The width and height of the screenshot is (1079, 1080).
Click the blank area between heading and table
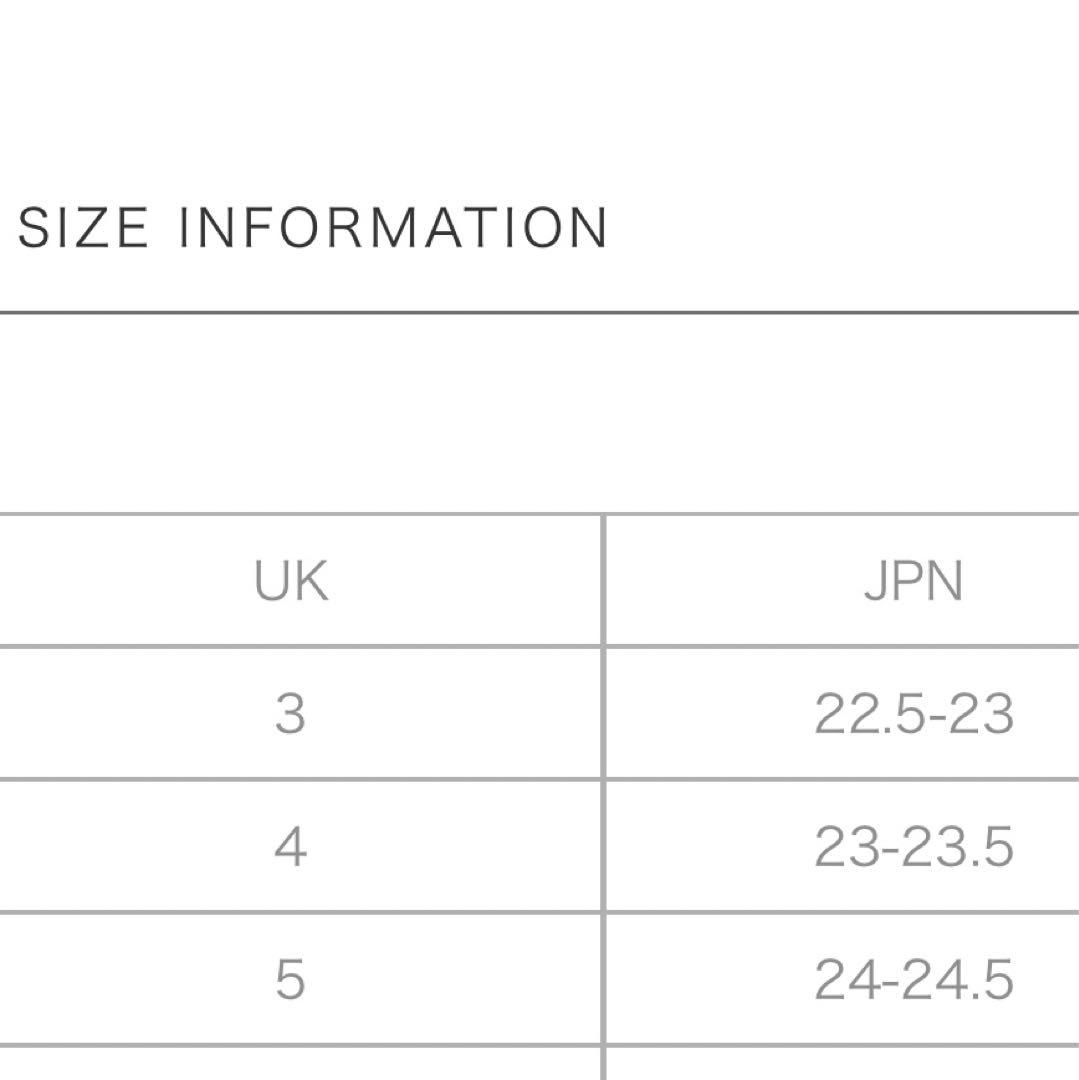[539, 413]
